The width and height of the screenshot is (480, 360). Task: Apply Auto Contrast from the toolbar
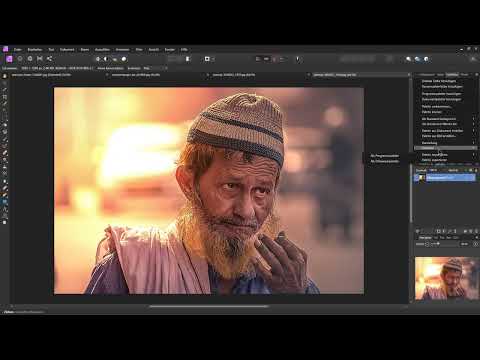(x=106, y=59)
